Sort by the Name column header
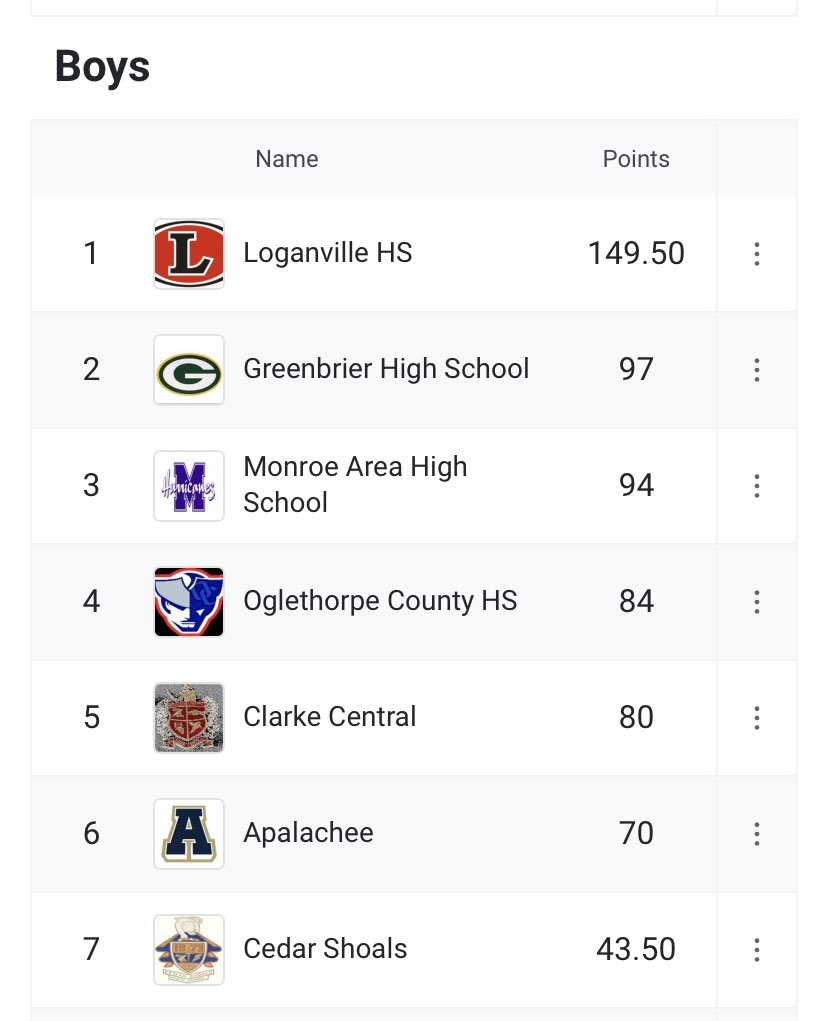This screenshot has width=828, height=1021. coord(287,159)
